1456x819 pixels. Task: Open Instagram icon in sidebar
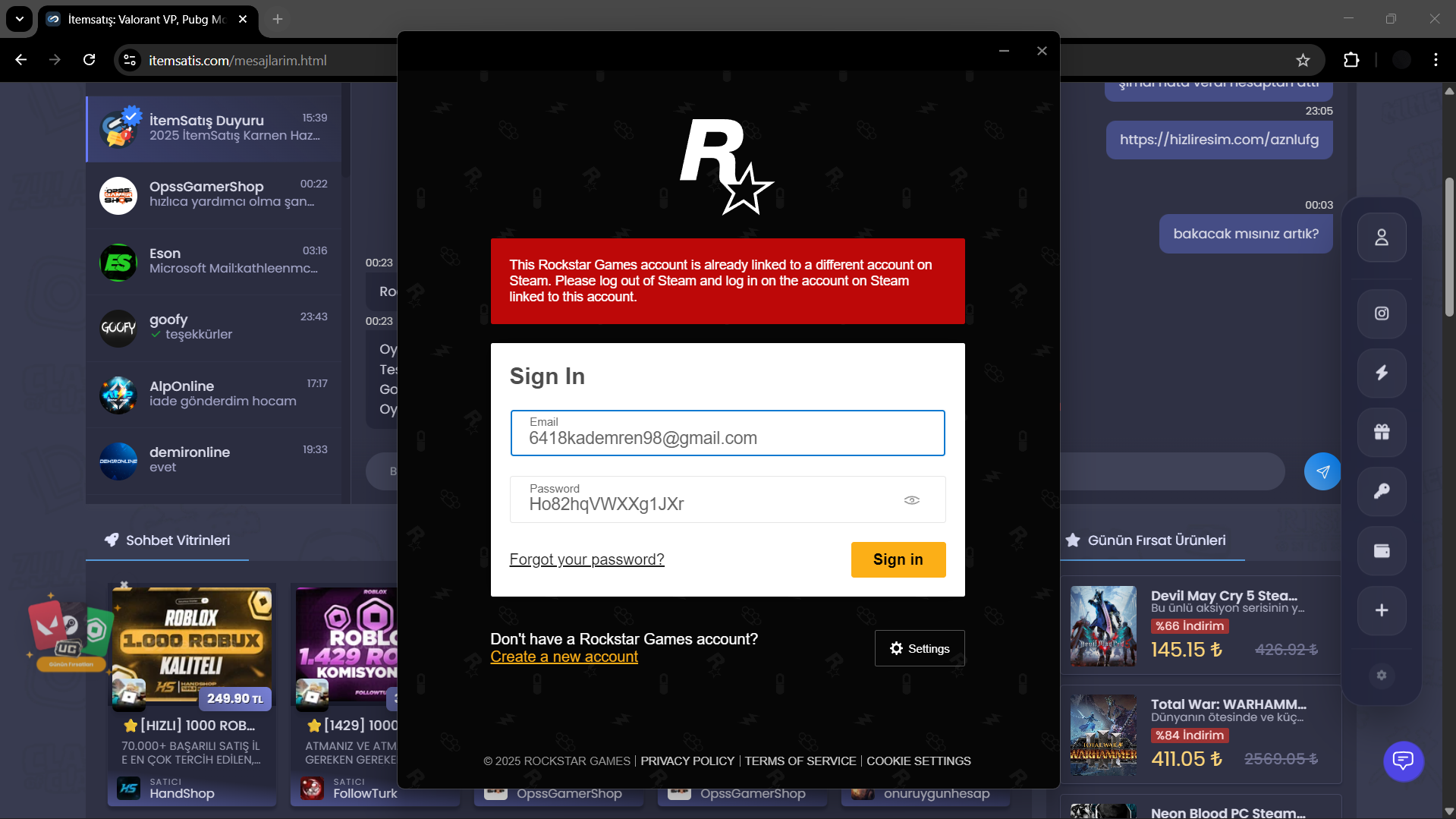(x=1382, y=313)
